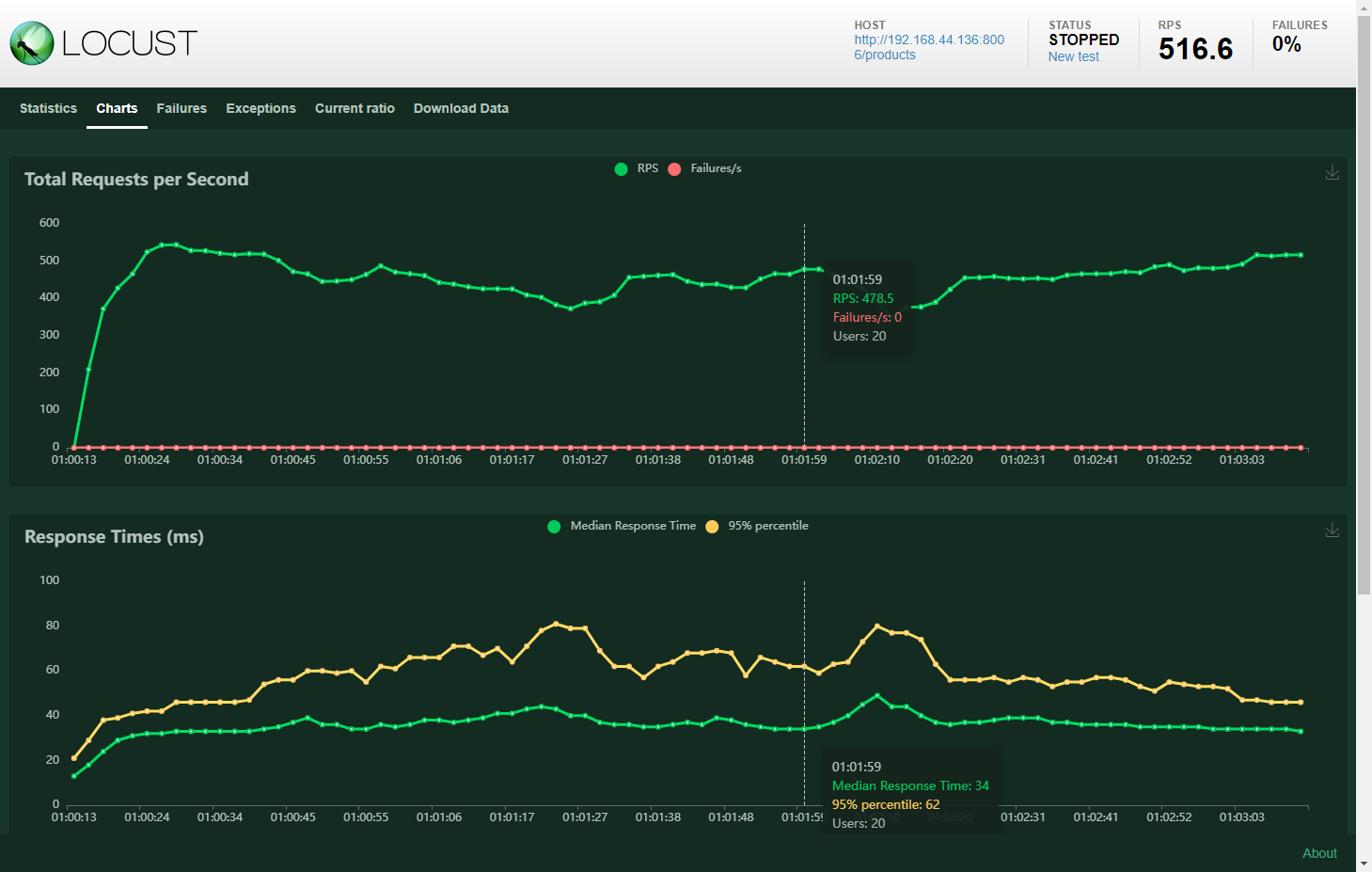Click the 0% failures value
The image size is (1372, 872).
[1286, 44]
